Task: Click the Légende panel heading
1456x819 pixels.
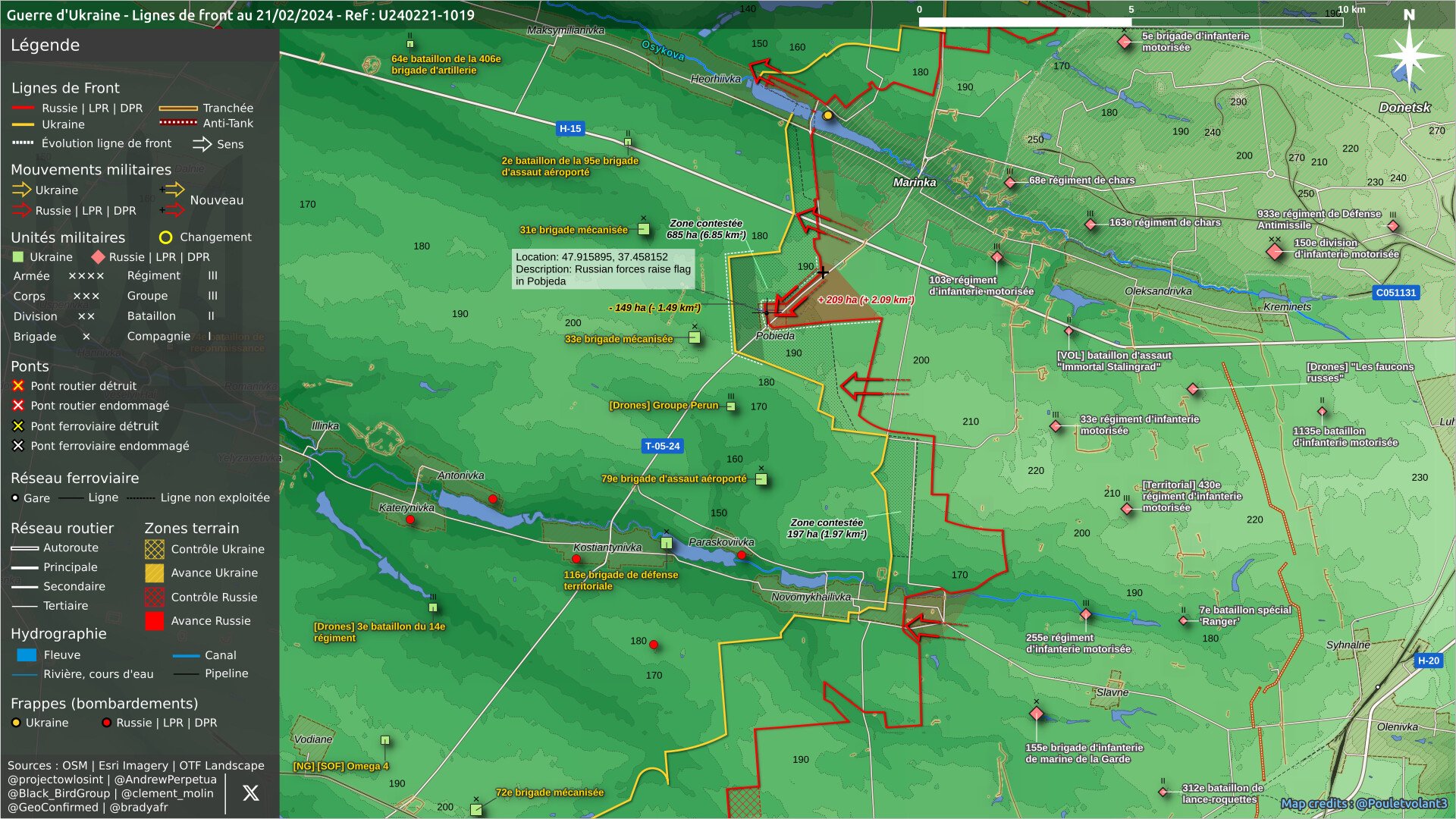Action: pos(45,45)
